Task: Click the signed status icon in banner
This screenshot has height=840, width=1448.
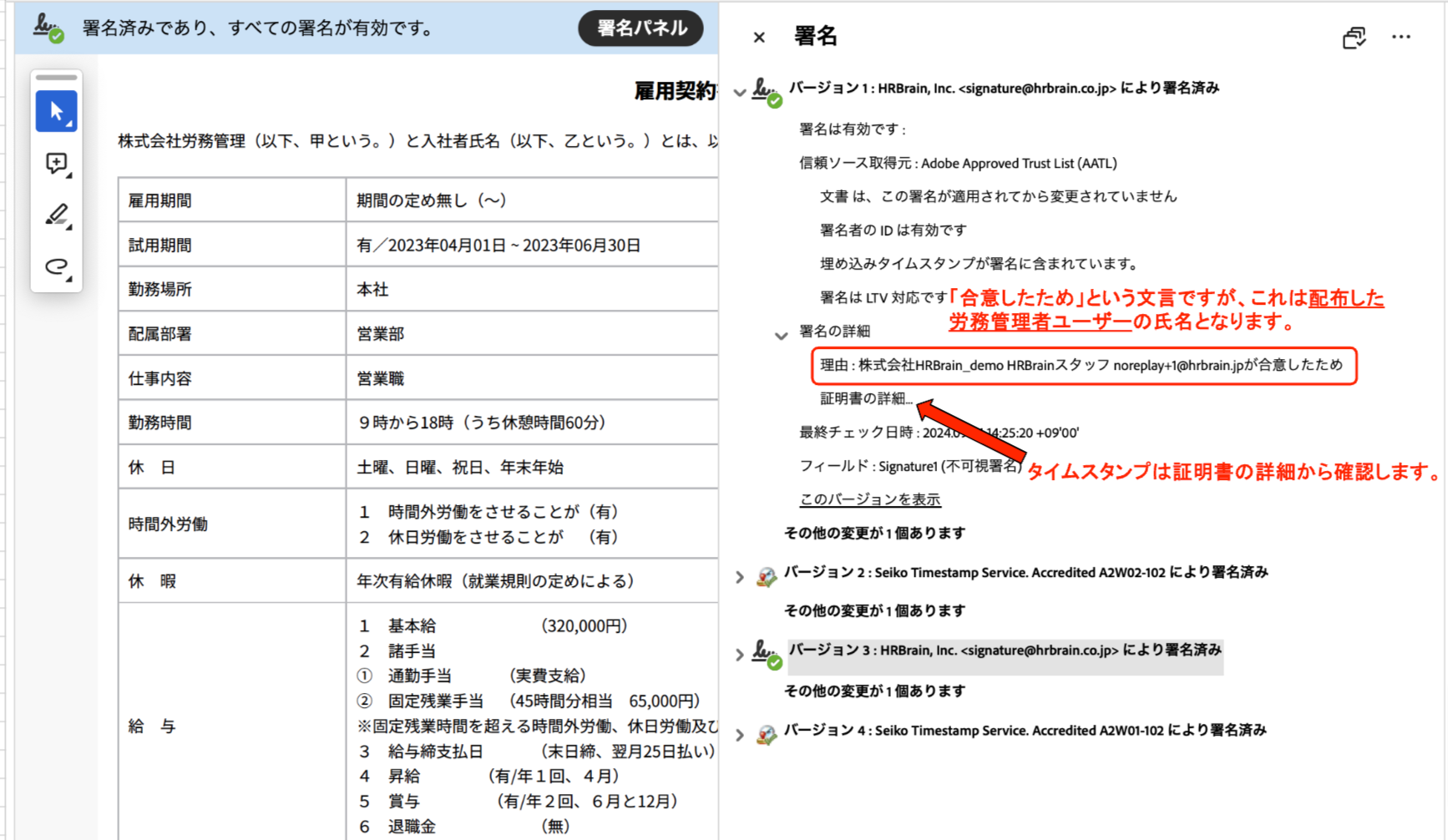Action: (x=48, y=28)
